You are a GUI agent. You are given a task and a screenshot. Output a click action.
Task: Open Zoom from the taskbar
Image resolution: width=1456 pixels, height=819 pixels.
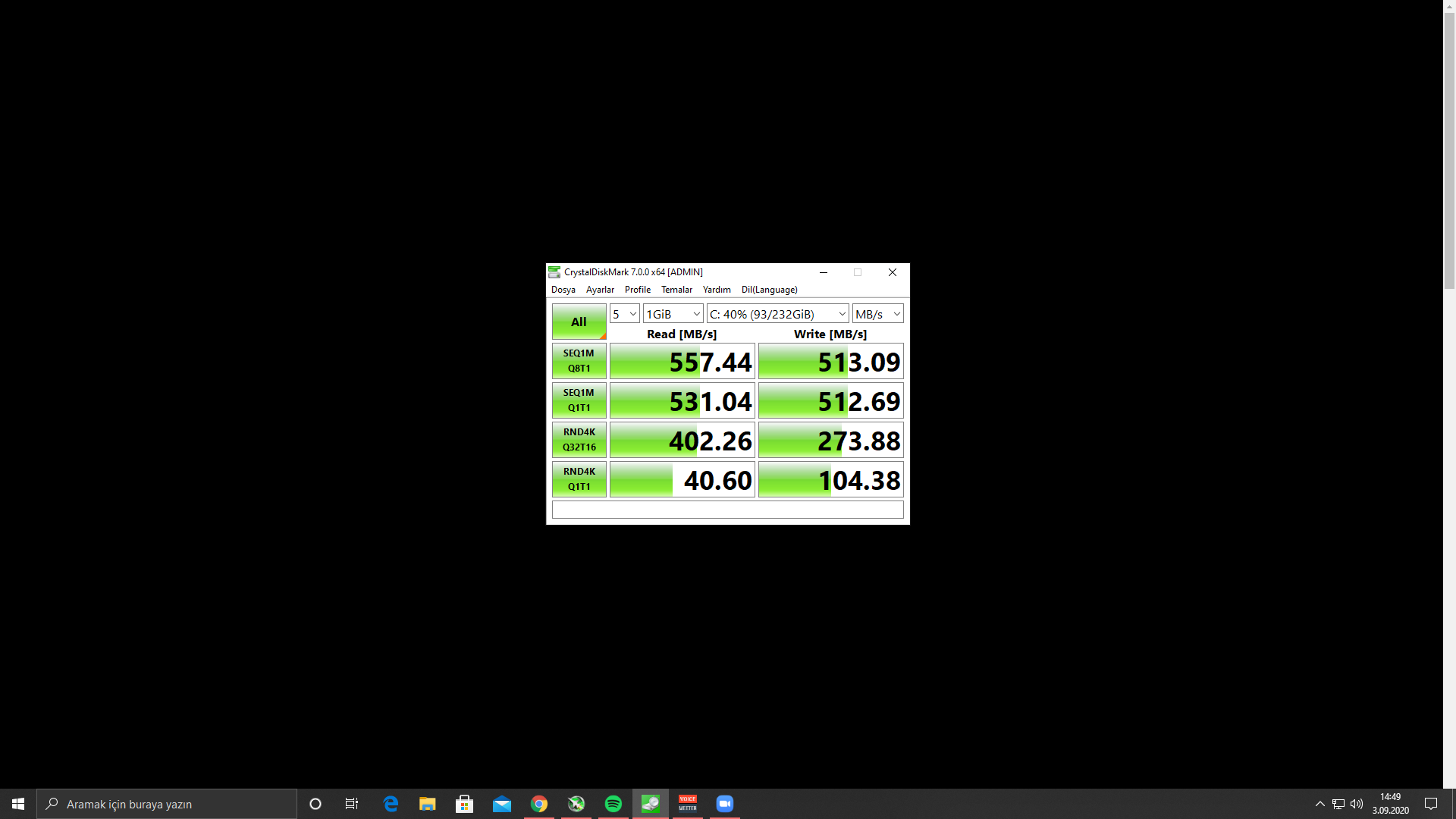[x=725, y=804]
